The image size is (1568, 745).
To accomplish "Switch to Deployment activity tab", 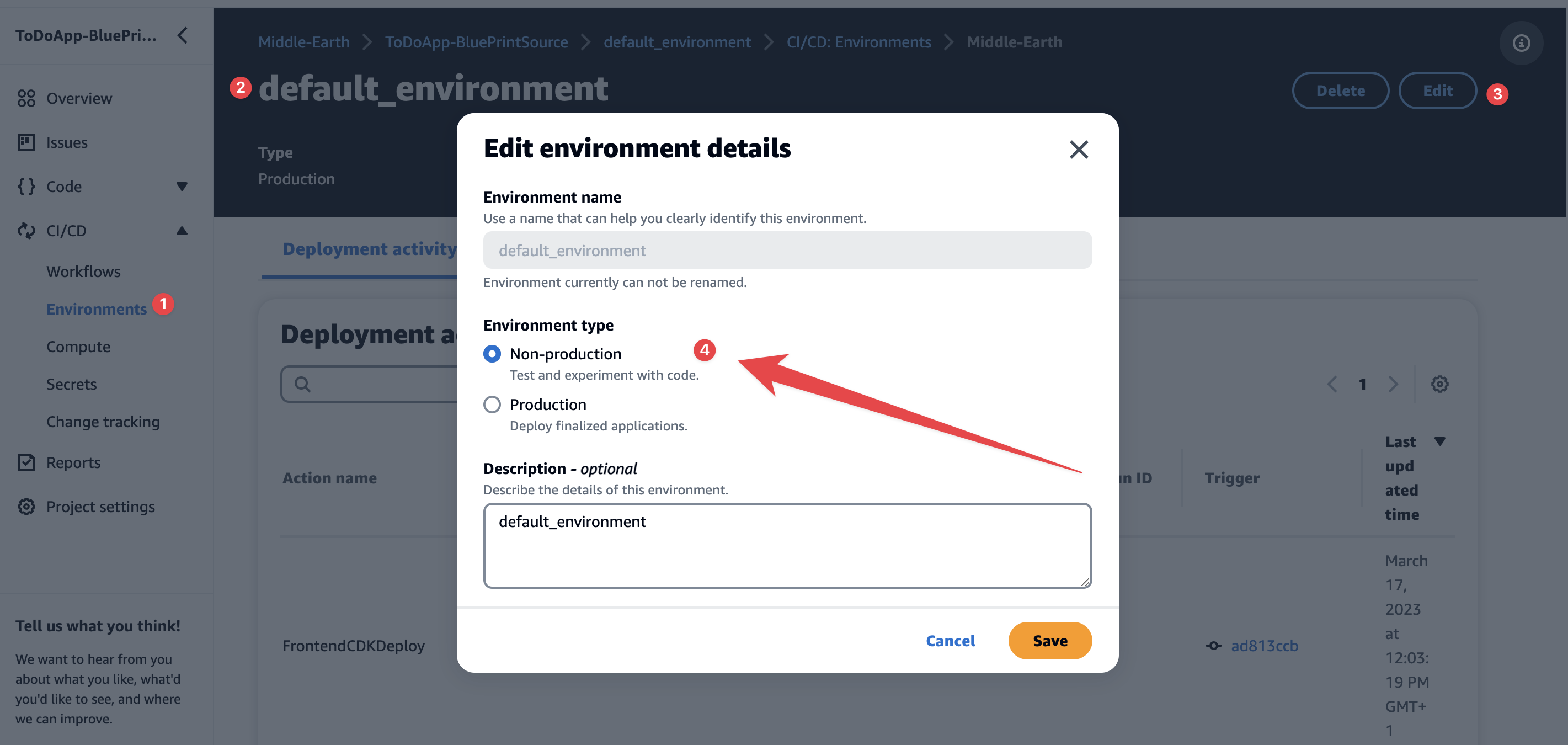I will tap(369, 249).
